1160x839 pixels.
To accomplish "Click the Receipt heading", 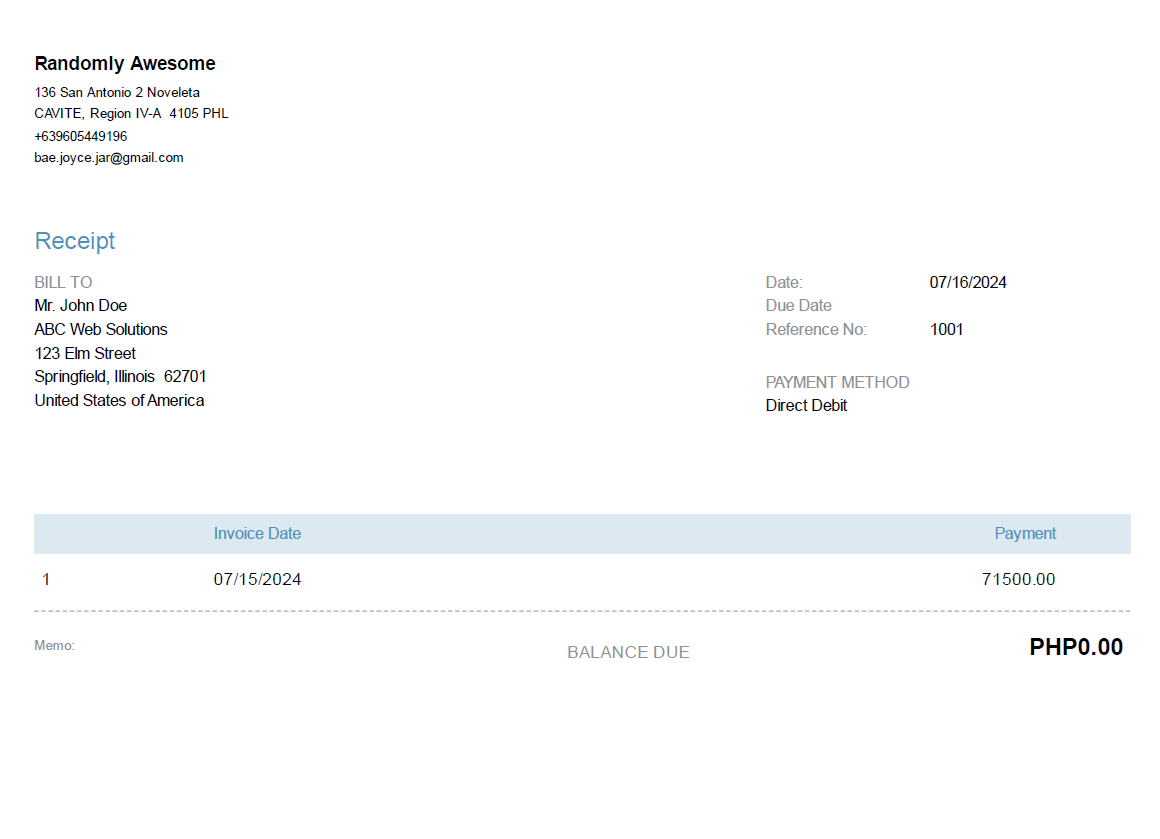I will pyautogui.click(x=75, y=241).
